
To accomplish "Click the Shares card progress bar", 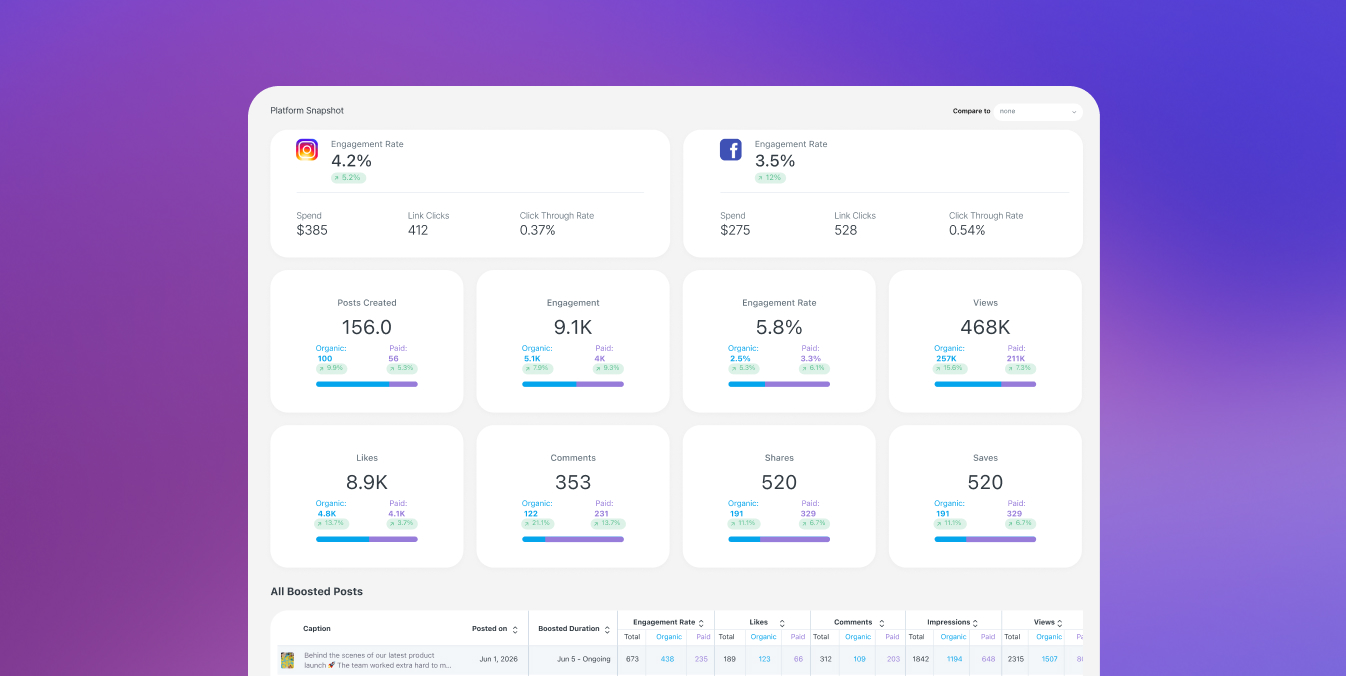I will pyautogui.click(x=779, y=539).
